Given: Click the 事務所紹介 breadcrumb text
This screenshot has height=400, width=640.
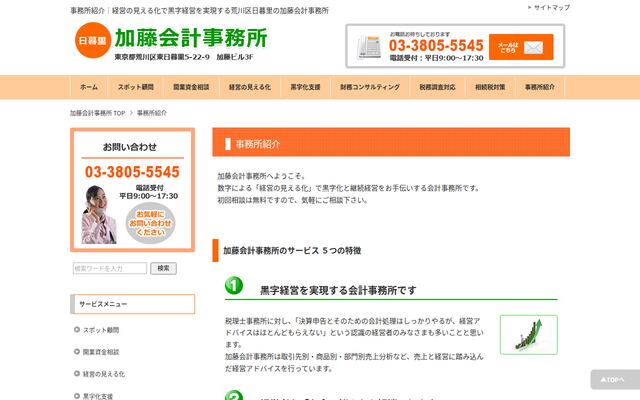Looking at the screenshot, I should click(152, 113).
